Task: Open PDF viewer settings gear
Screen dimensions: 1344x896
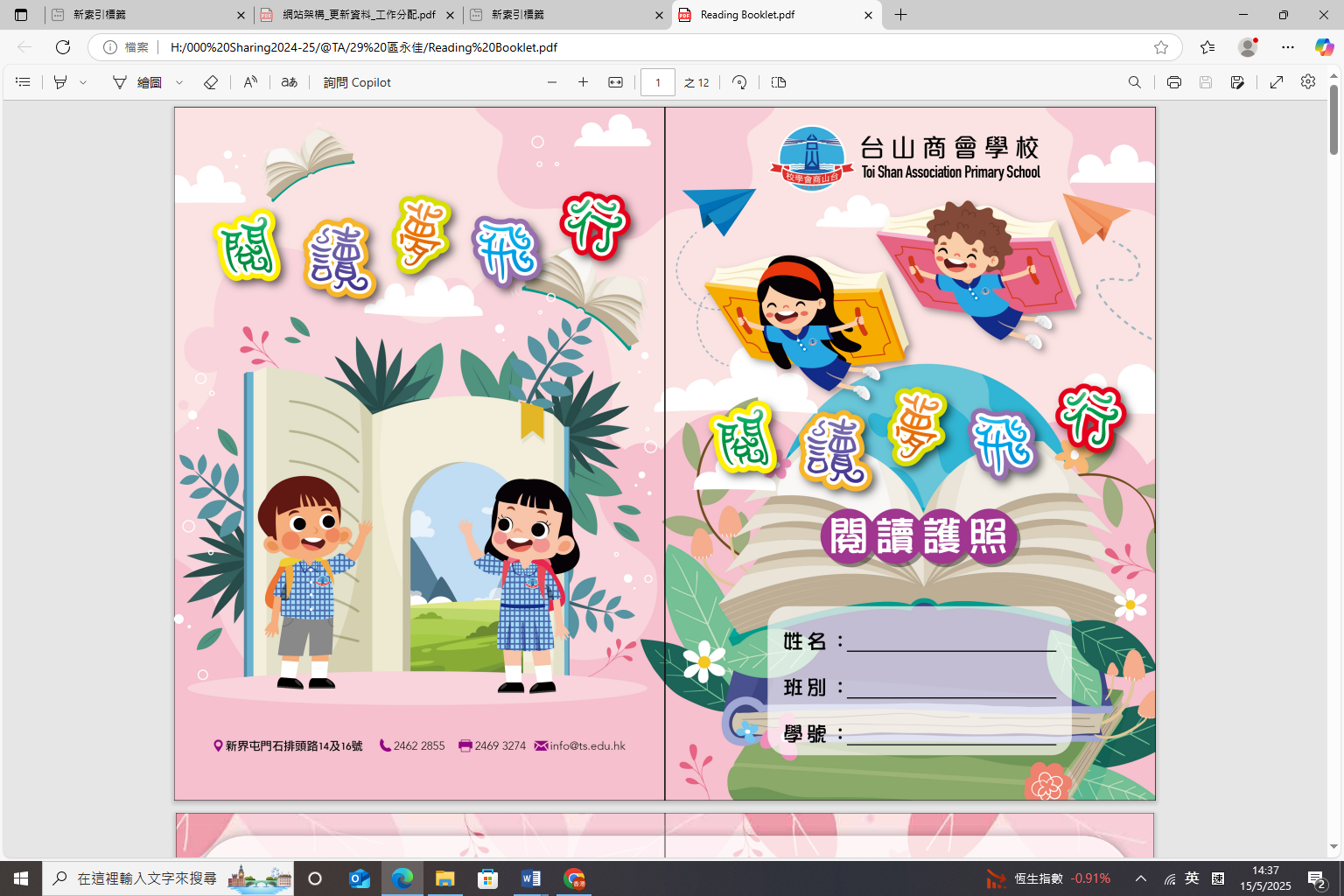Action: (1307, 81)
